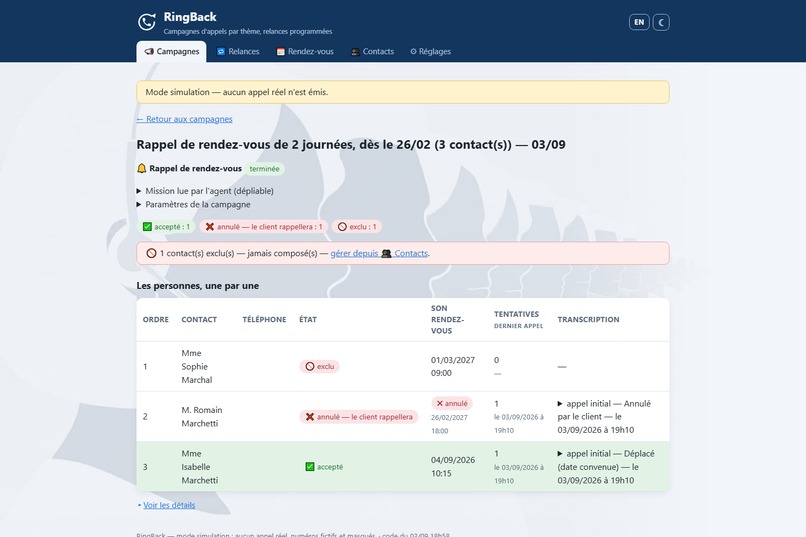Click the blue Relances tab icon
Screen dimensions: 806x537
point(221,51)
